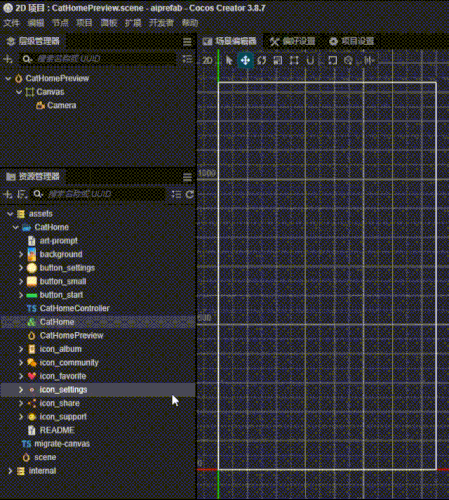
Task: Open the 节点 menu
Action: (x=60, y=23)
